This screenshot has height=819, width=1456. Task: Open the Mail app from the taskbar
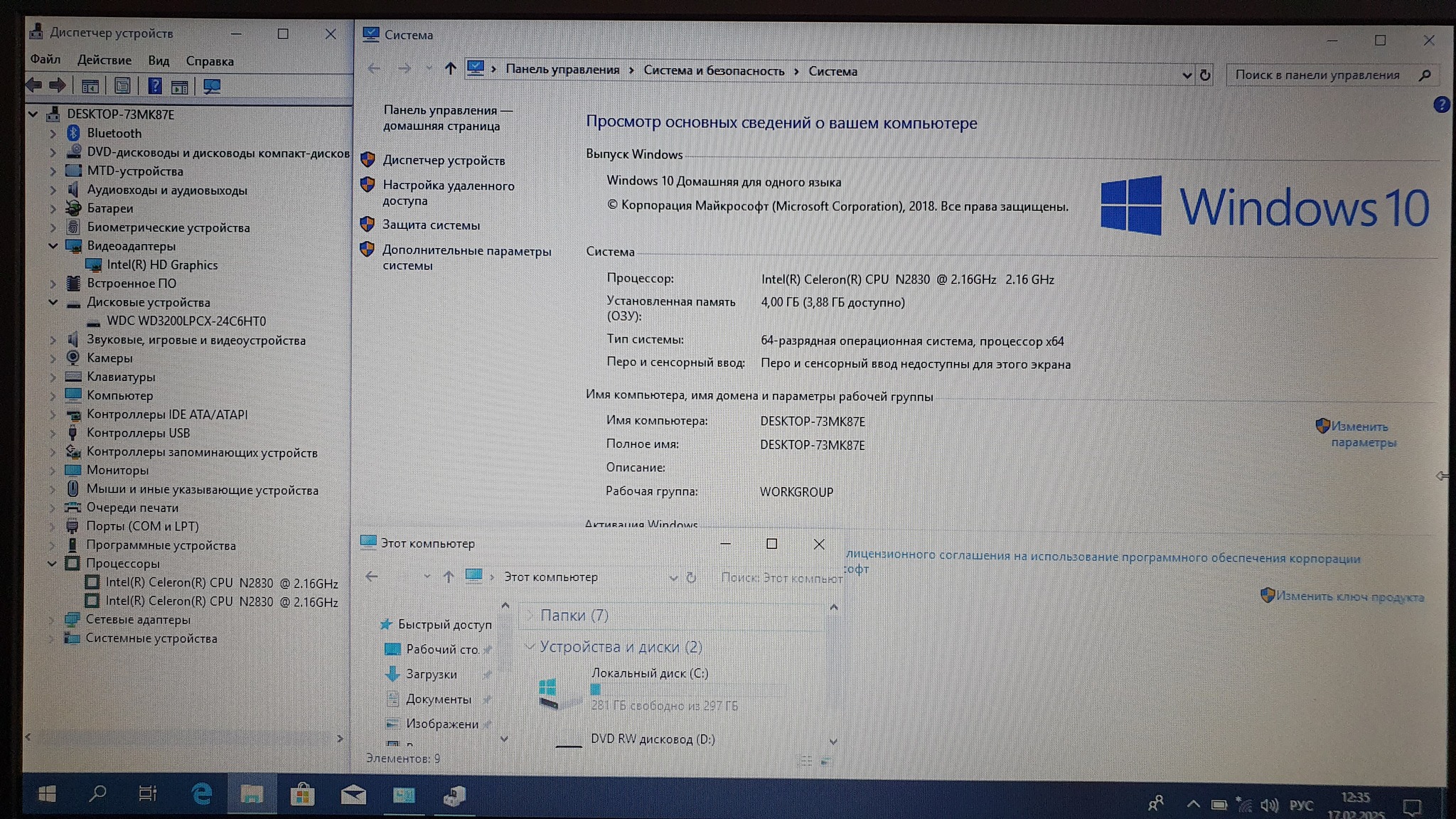(353, 795)
